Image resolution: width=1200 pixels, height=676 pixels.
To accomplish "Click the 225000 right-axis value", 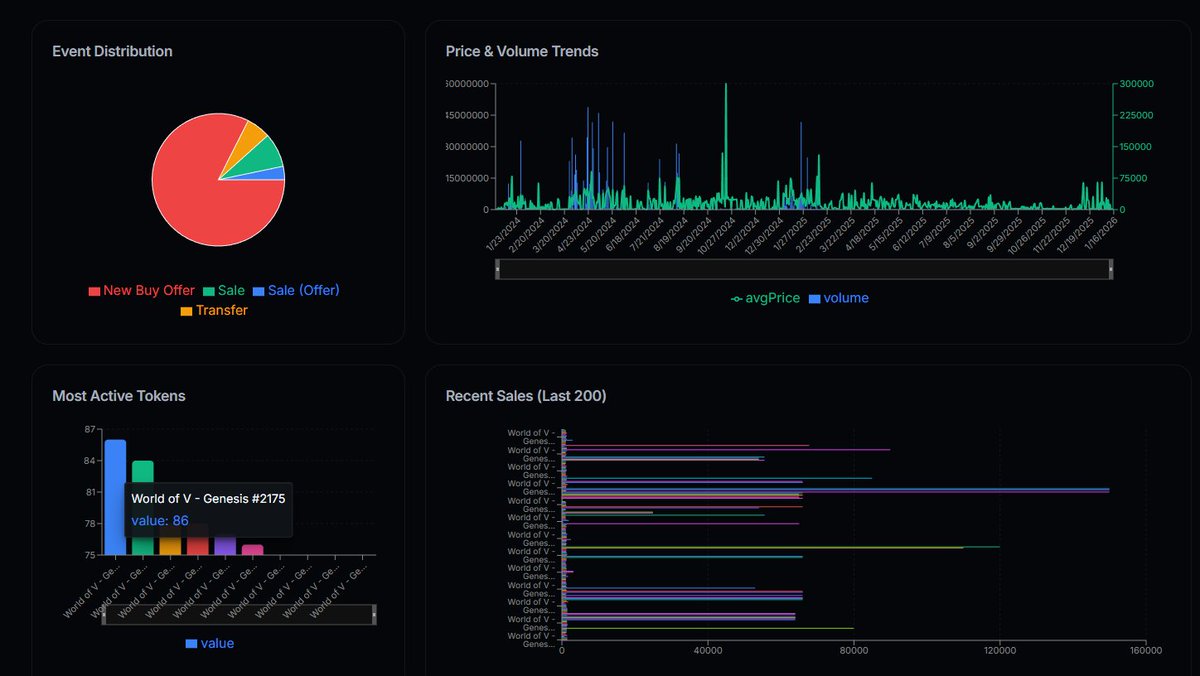I will point(1137,115).
